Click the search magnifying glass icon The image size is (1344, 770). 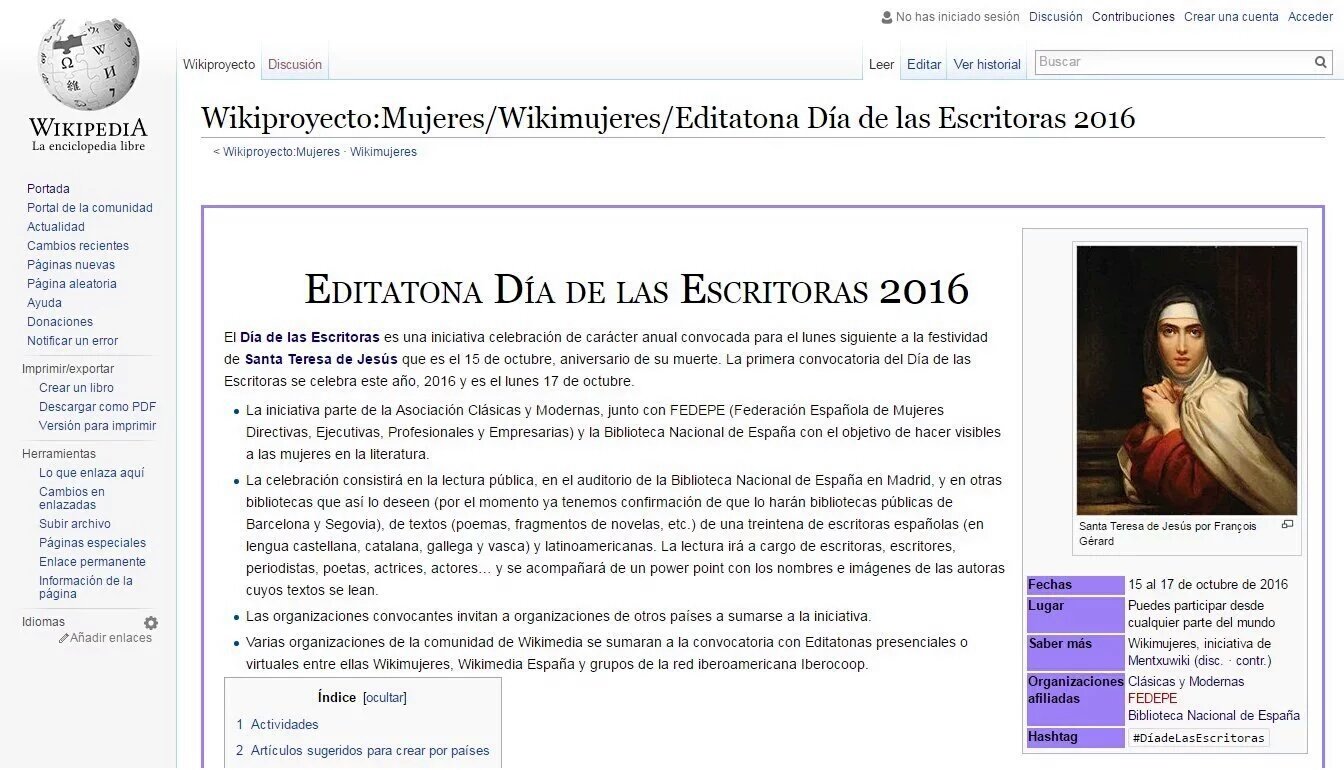tap(1320, 62)
